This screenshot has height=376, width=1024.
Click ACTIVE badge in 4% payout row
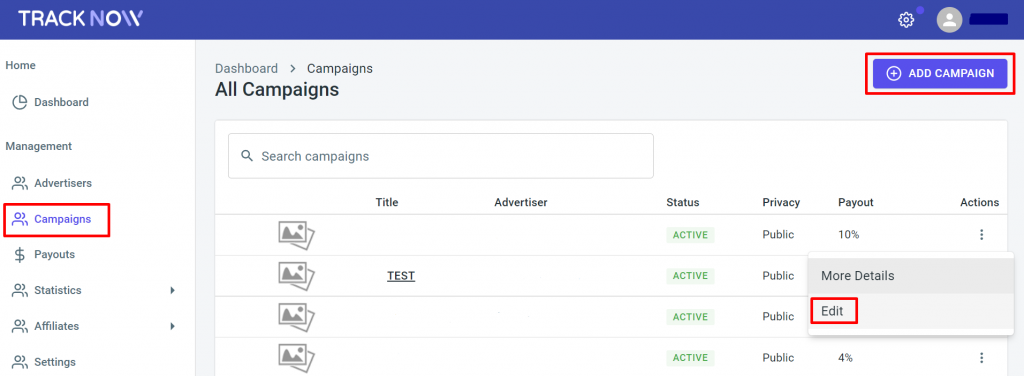690,357
